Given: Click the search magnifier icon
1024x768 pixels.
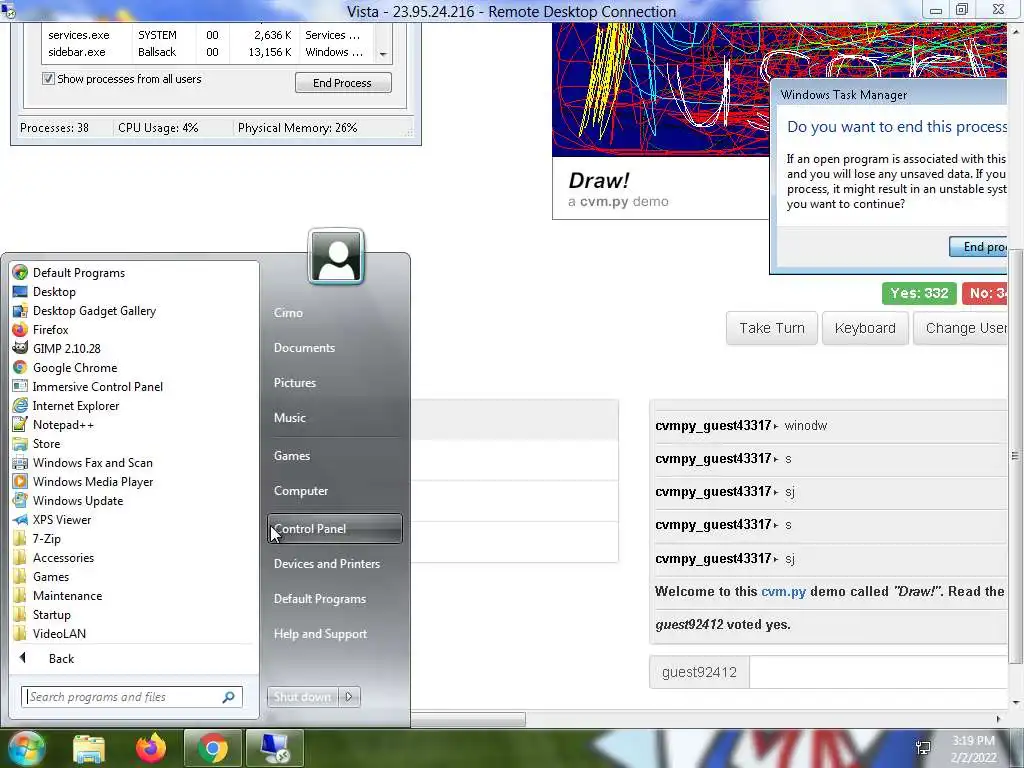Looking at the screenshot, I should point(228,697).
